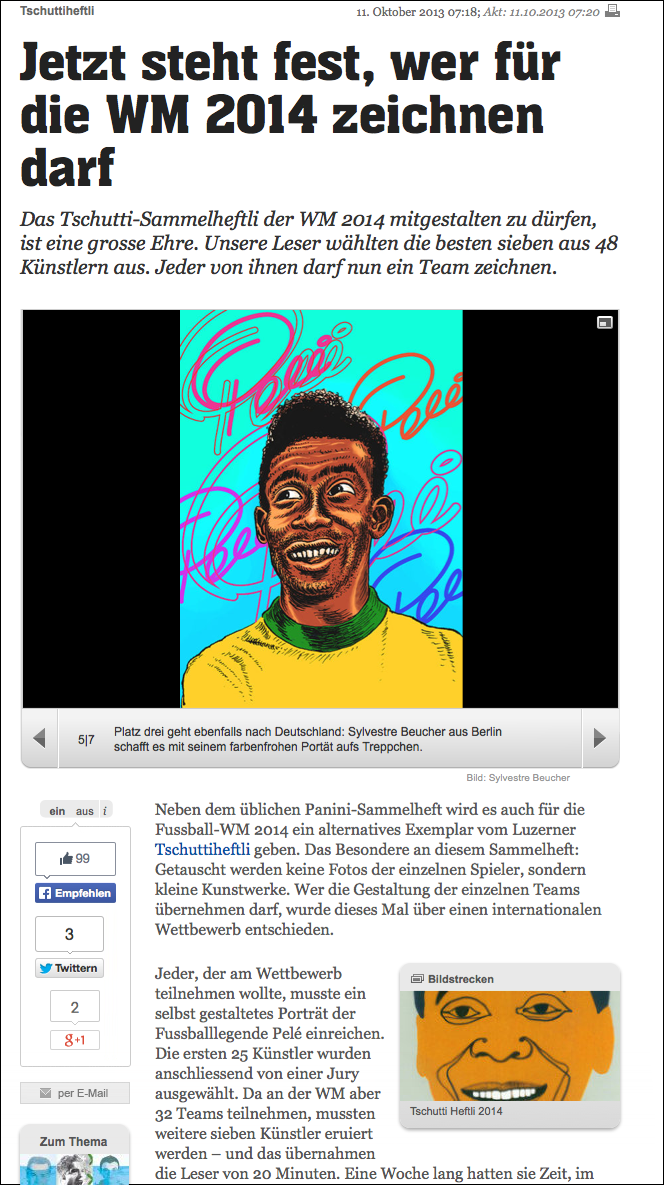
Task: Click the Facebook like count 99
Action: click(x=76, y=859)
